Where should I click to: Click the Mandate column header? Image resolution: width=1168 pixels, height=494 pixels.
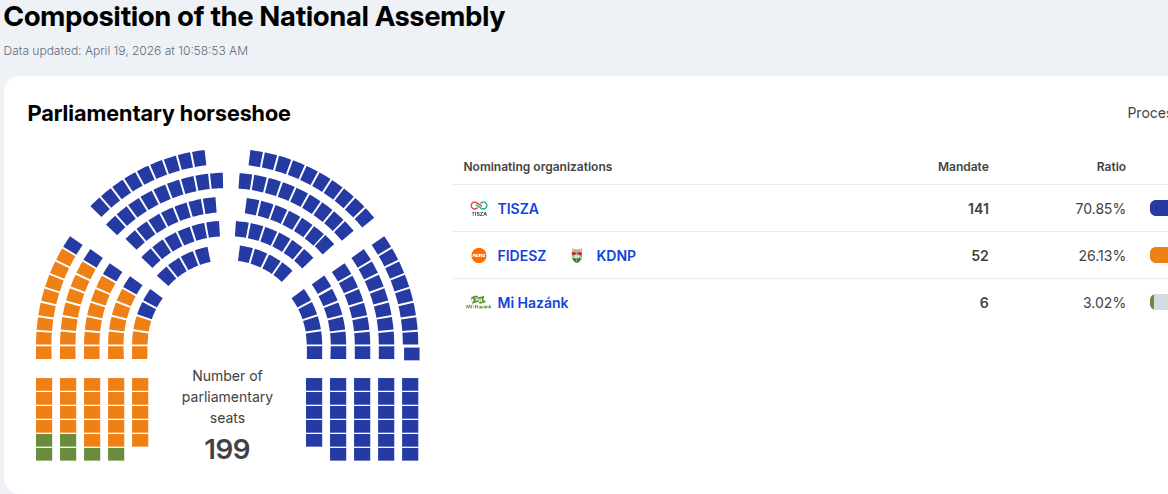(963, 167)
